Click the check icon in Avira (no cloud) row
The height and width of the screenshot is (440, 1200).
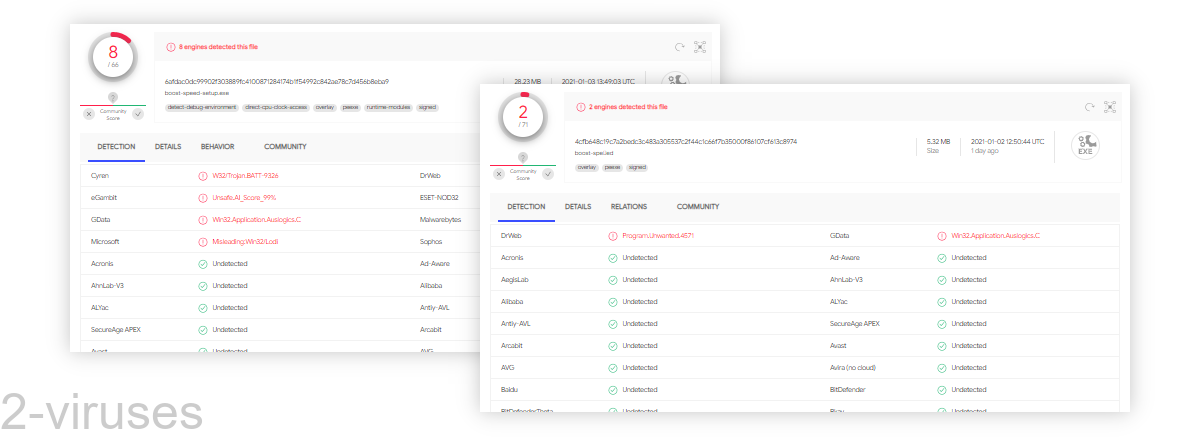[x=942, y=367]
